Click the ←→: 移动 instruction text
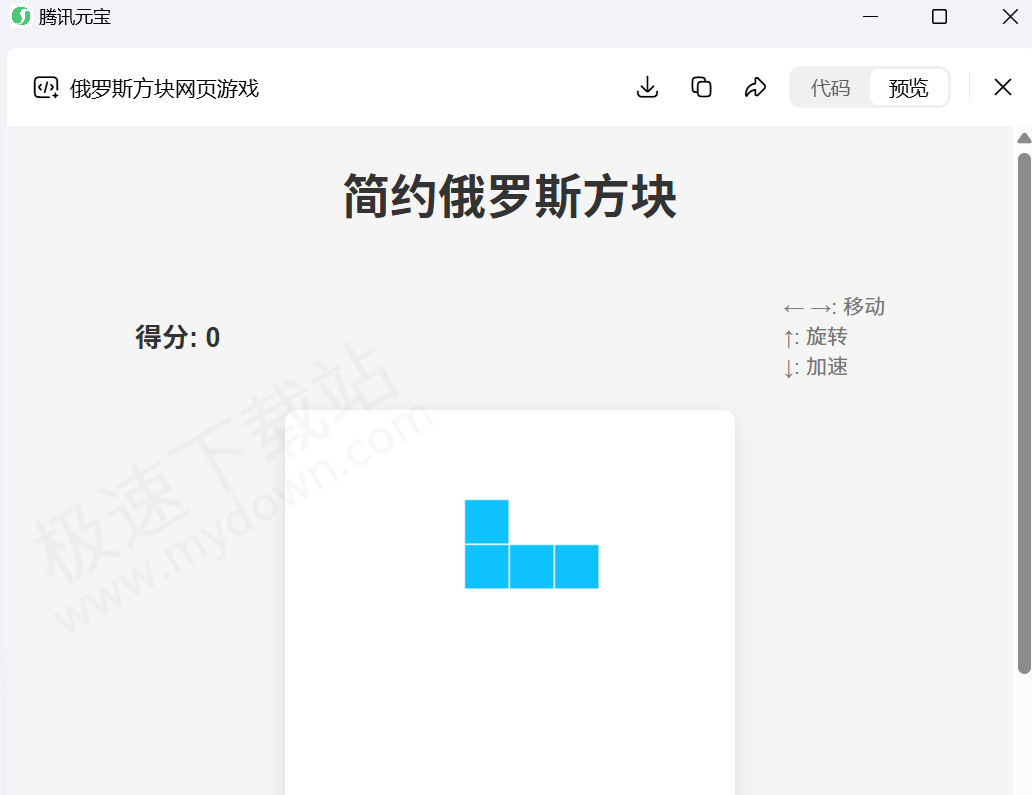Image resolution: width=1032 pixels, height=795 pixels. 834,306
